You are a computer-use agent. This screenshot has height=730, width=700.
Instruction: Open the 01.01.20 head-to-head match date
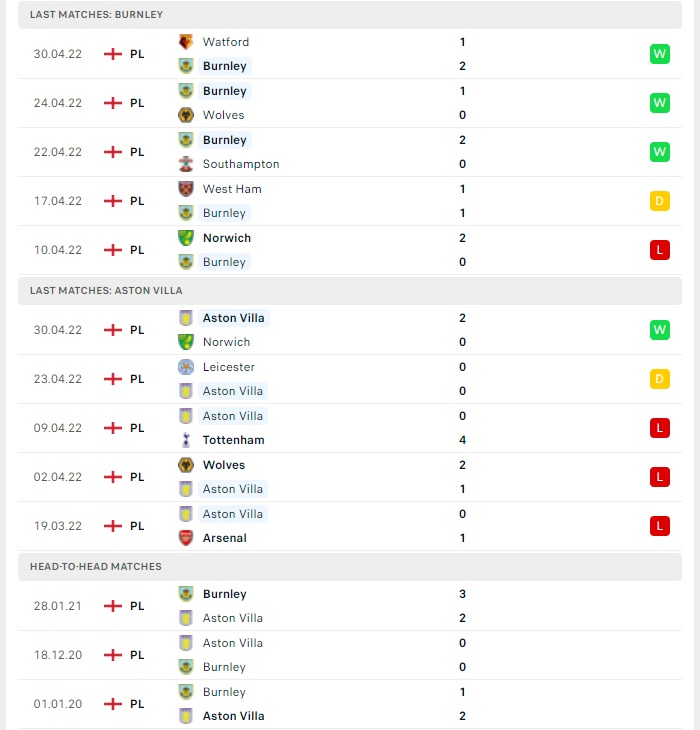click(58, 704)
